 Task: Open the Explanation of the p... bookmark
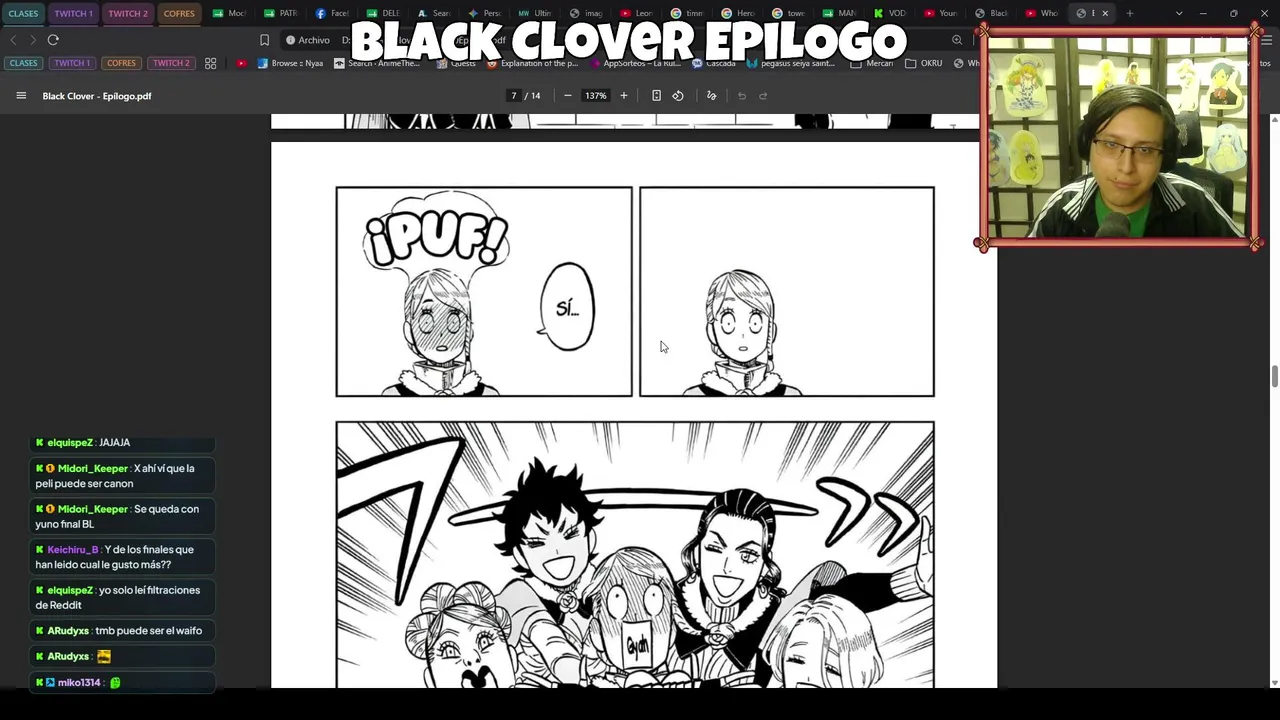click(x=532, y=63)
